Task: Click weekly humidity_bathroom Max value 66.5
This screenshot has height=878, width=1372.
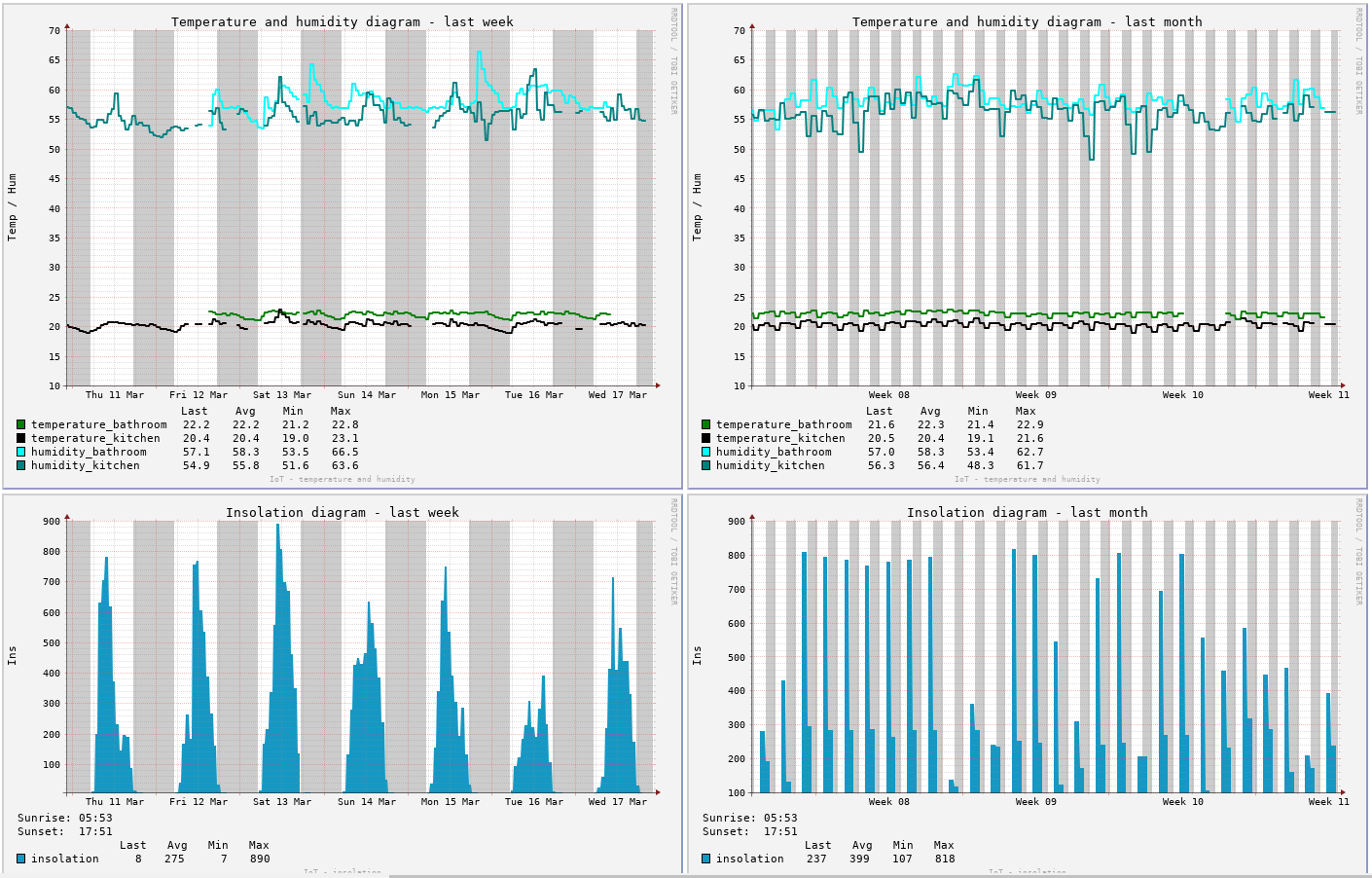Action: point(344,452)
